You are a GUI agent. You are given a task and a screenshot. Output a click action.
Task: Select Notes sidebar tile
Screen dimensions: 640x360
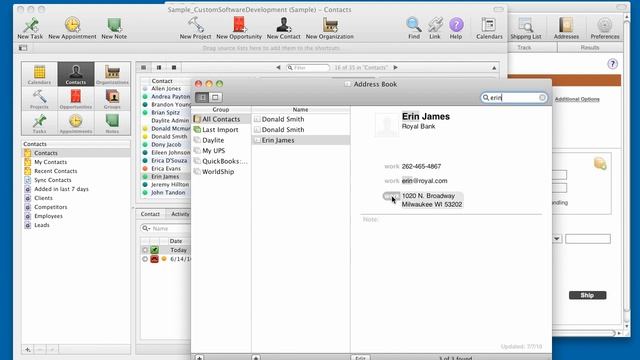[x=112, y=123]
